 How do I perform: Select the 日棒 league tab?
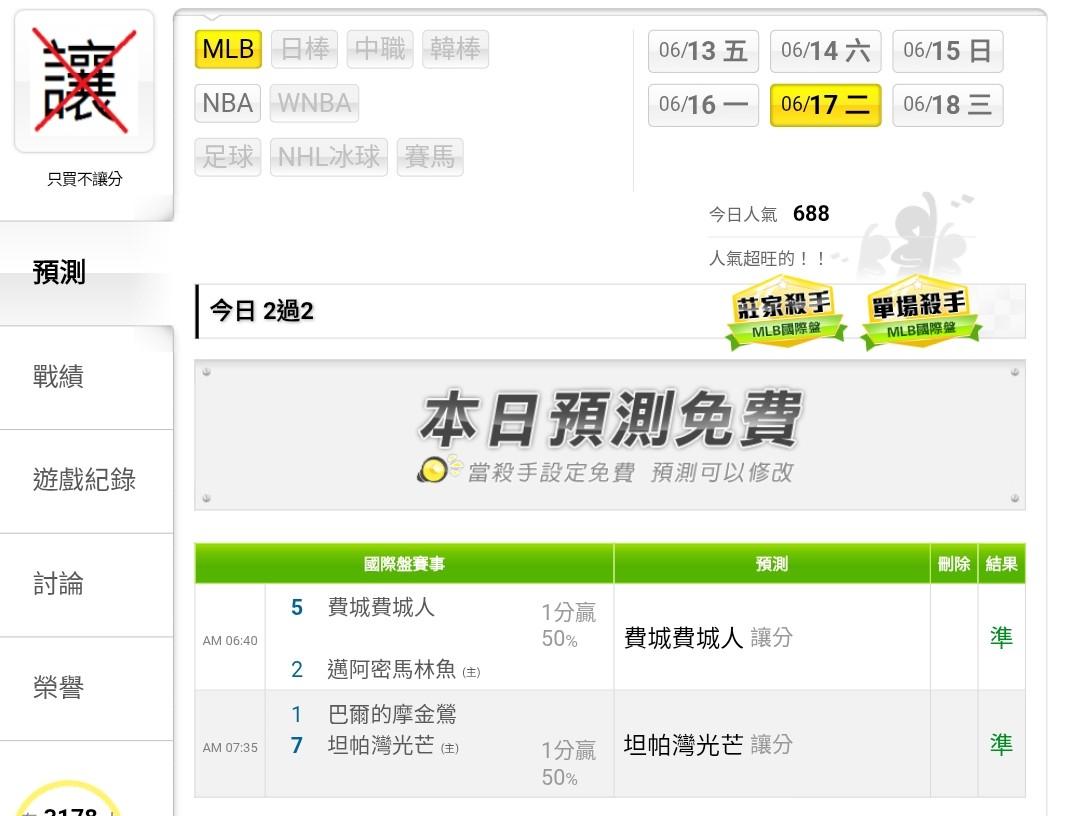pos(304,49)
